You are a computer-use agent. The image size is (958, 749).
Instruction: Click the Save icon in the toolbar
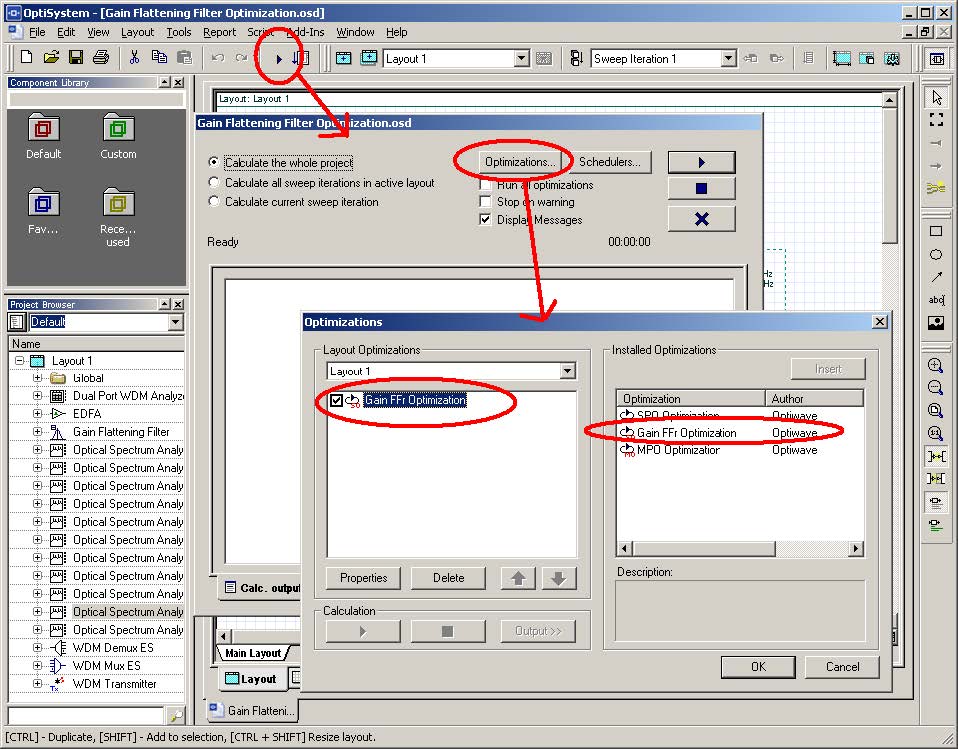(76, 58)
